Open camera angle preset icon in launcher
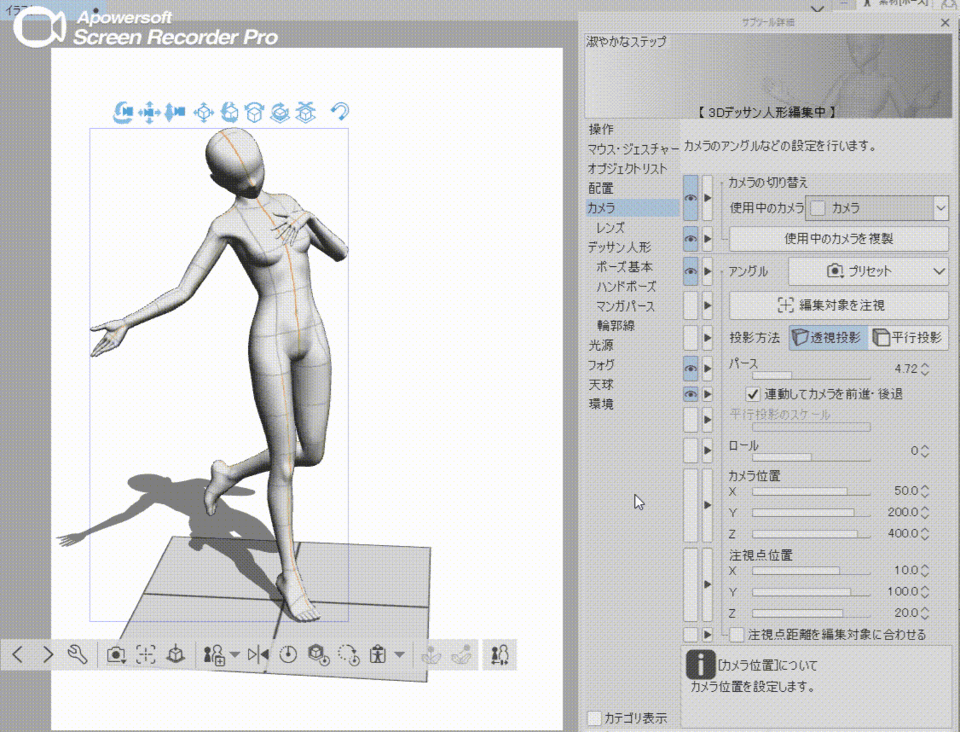Image resolution: width=960 pixels, height=732 pixels. (116, 655)
